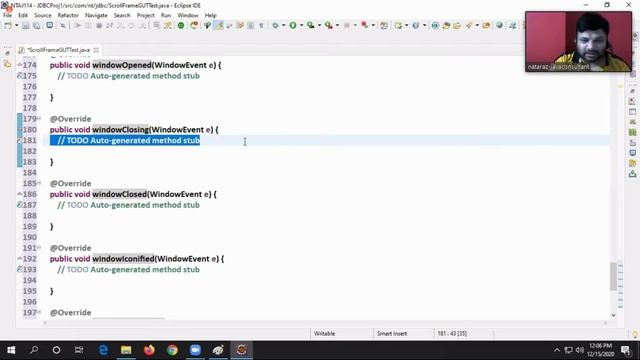Click the green Run button icon
The height and width of the screenshot is (360, 640).
tap(293, 26)
